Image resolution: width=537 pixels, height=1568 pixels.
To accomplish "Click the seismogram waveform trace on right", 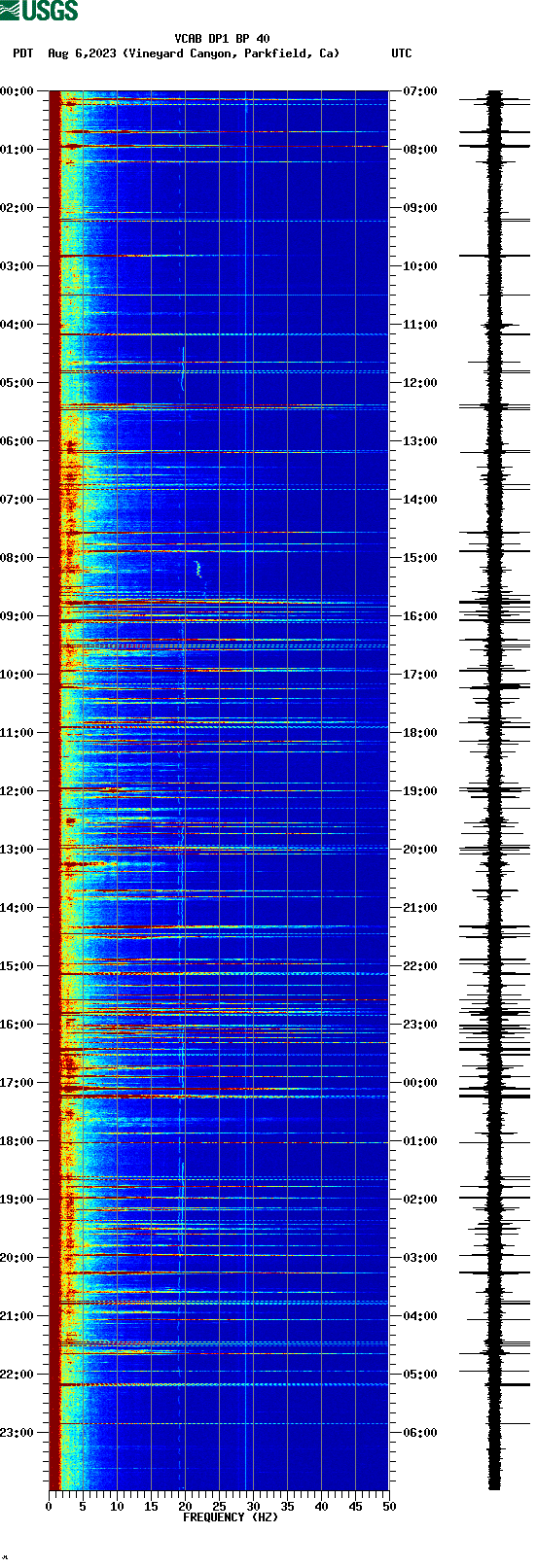I will [x=494, y=790].
